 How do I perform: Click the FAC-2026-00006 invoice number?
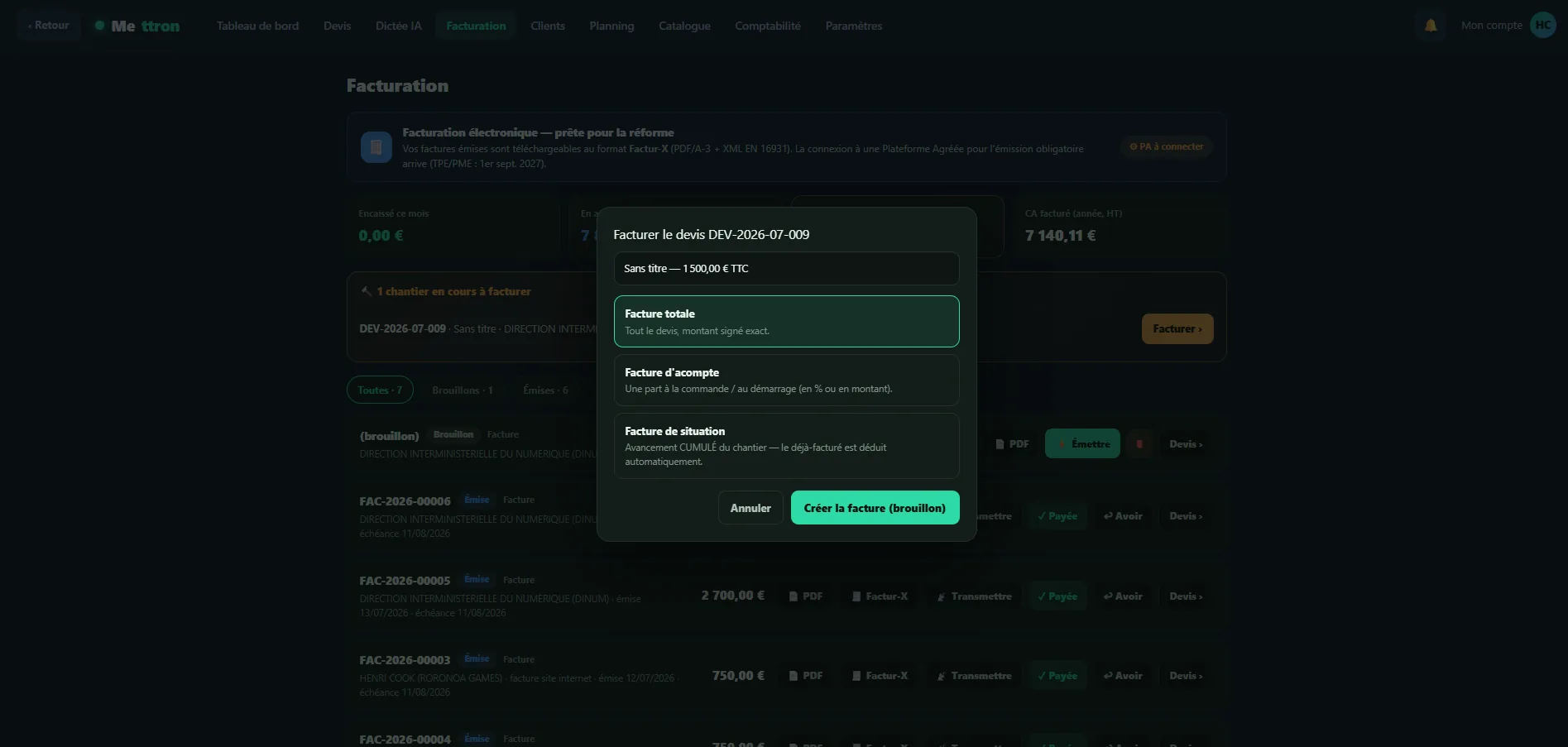point(405,501)
